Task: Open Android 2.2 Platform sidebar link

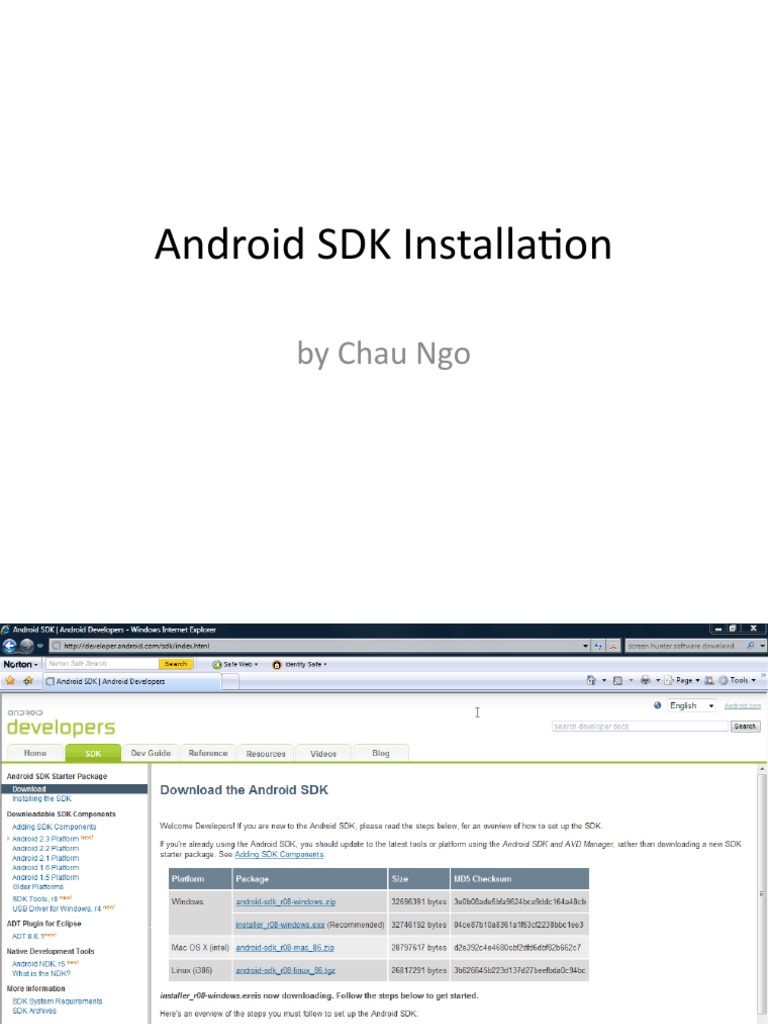Action: (x=45, y=848)
